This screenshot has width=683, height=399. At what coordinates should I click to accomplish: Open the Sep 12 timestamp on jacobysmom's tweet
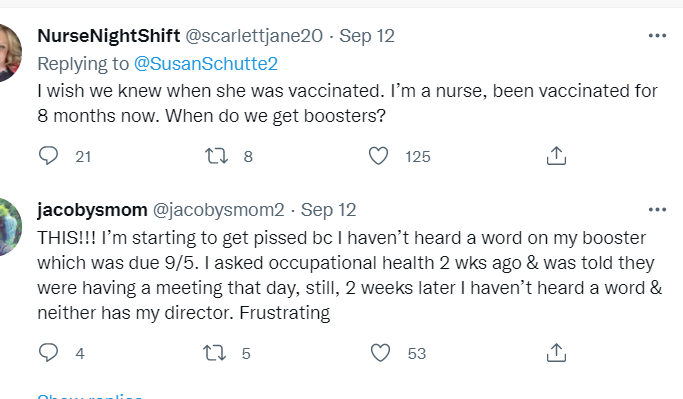click(328, 210)
